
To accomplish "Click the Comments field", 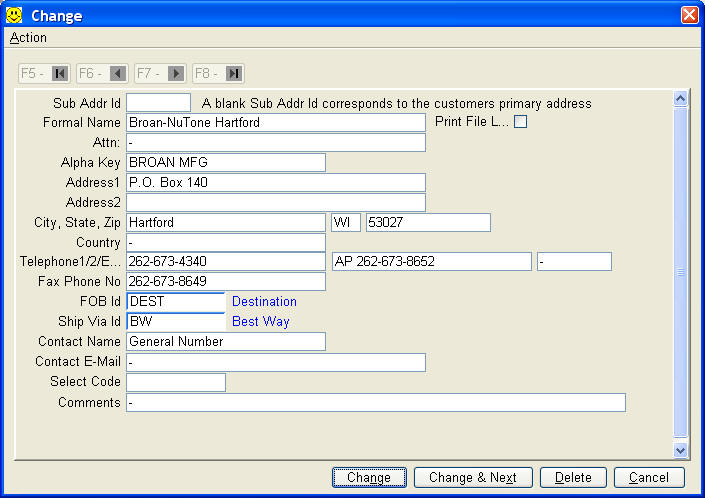I will pos(376,402).
